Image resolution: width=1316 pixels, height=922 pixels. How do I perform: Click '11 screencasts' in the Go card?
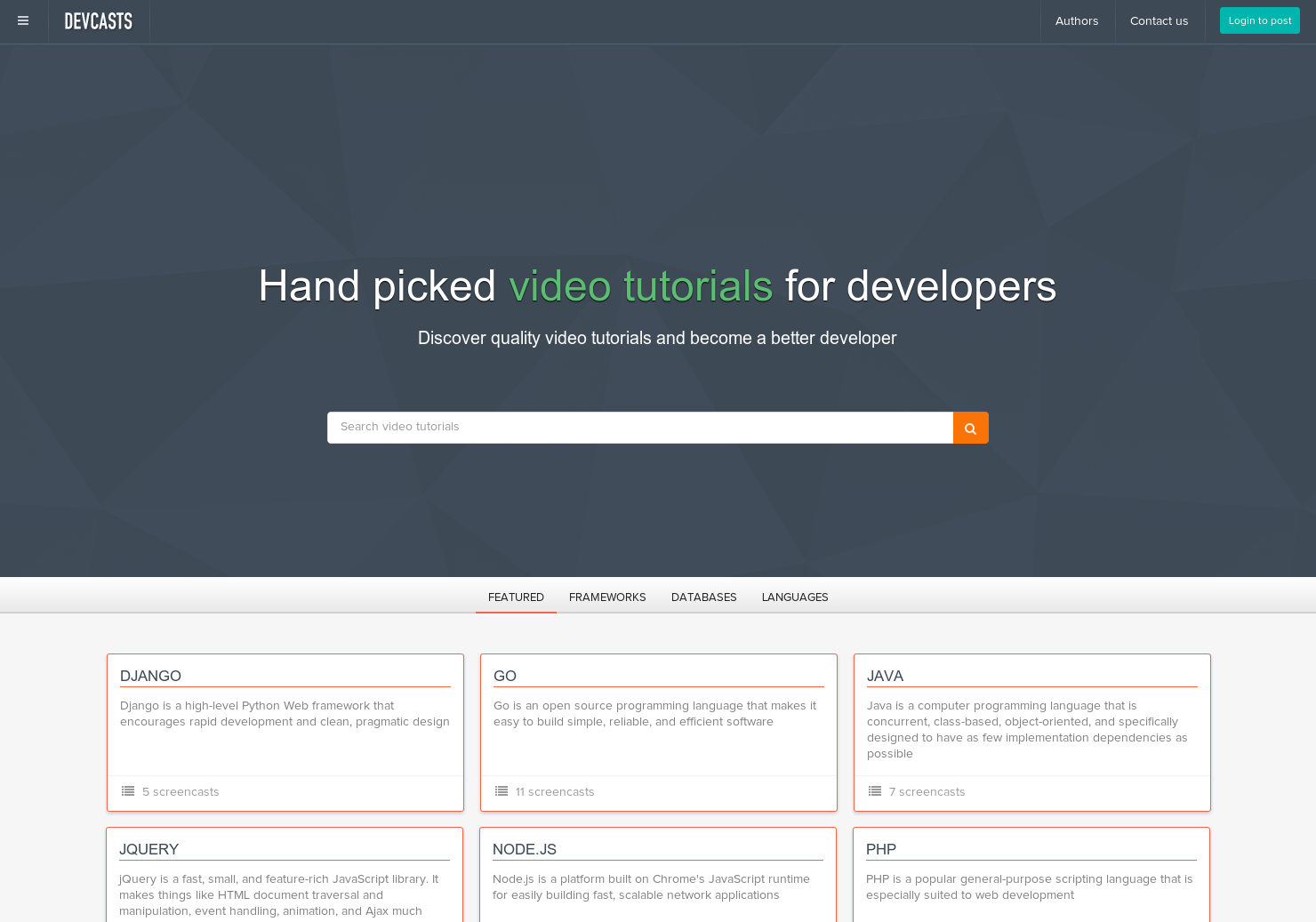[x=555, y=791]
